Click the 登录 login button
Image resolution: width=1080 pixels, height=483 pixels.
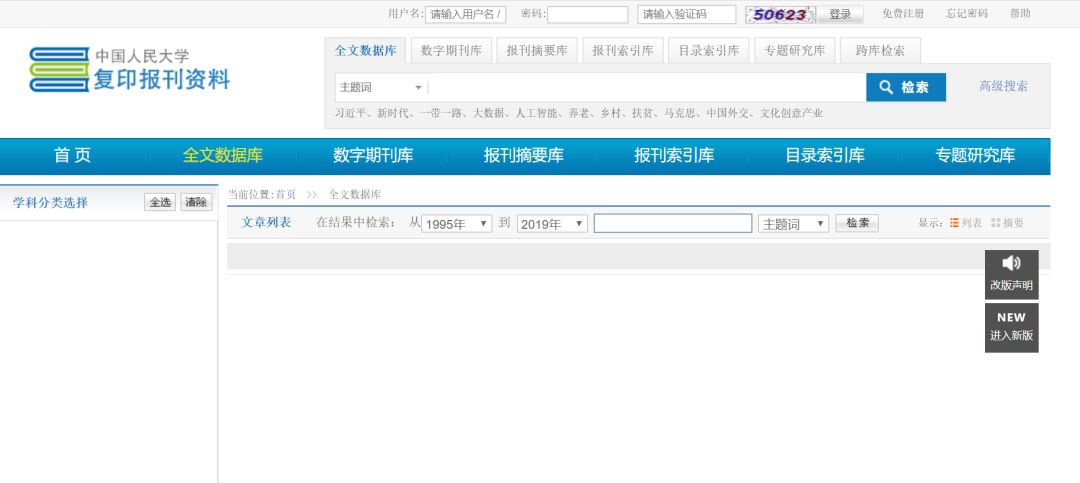tap(840, 14)
